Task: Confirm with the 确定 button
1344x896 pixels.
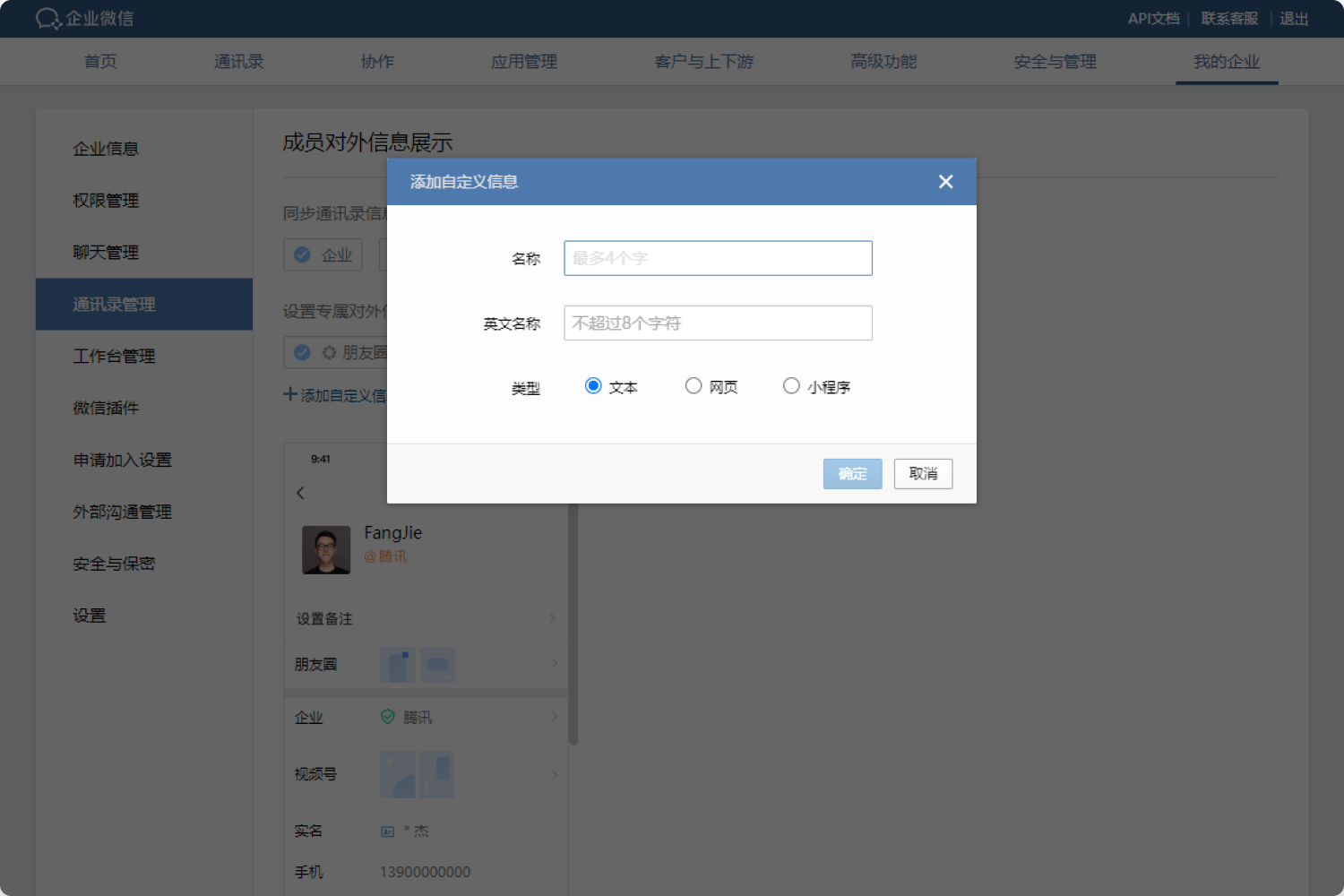Action: [x=851, y=473]
